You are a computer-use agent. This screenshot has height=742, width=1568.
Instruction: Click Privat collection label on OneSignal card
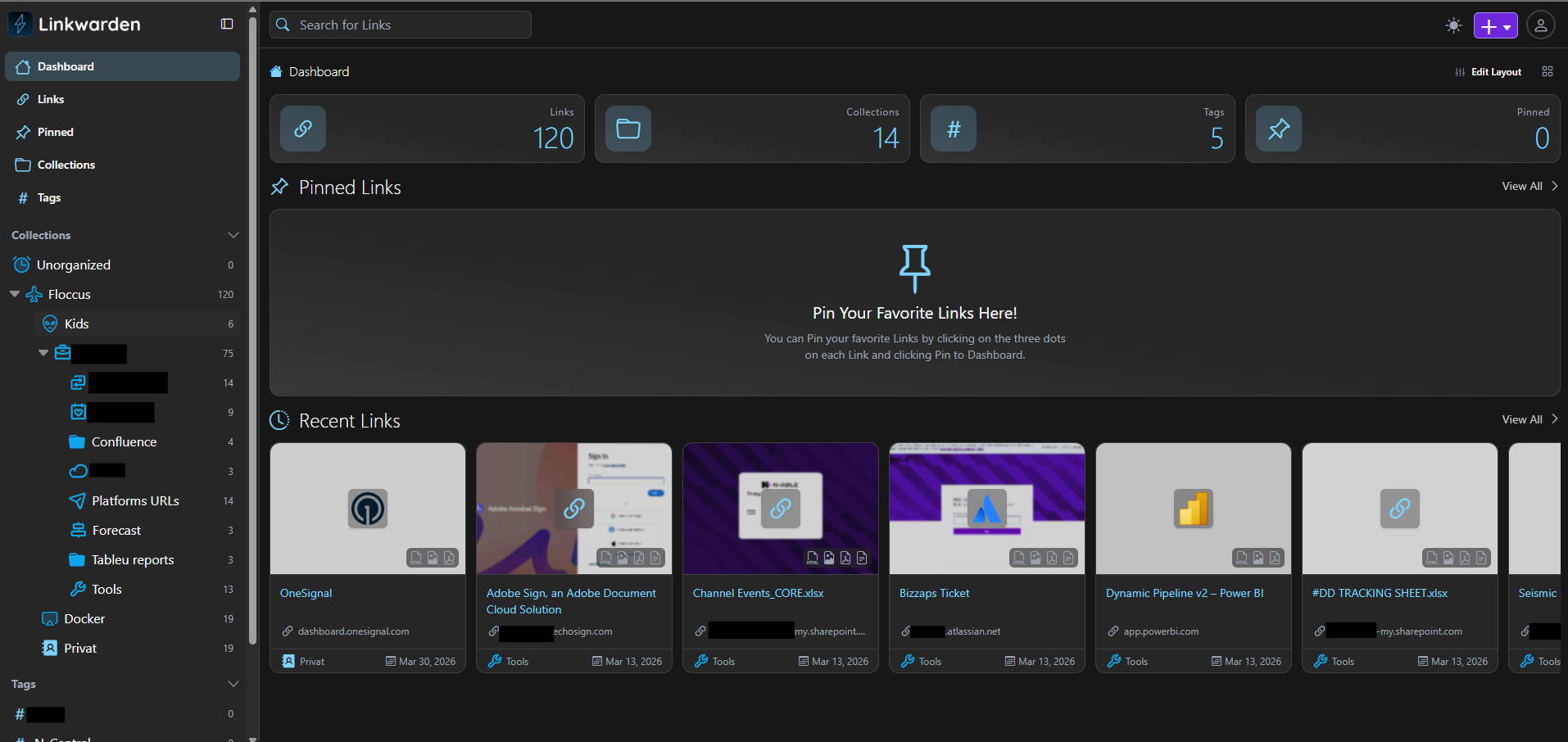tap(303, 661)
